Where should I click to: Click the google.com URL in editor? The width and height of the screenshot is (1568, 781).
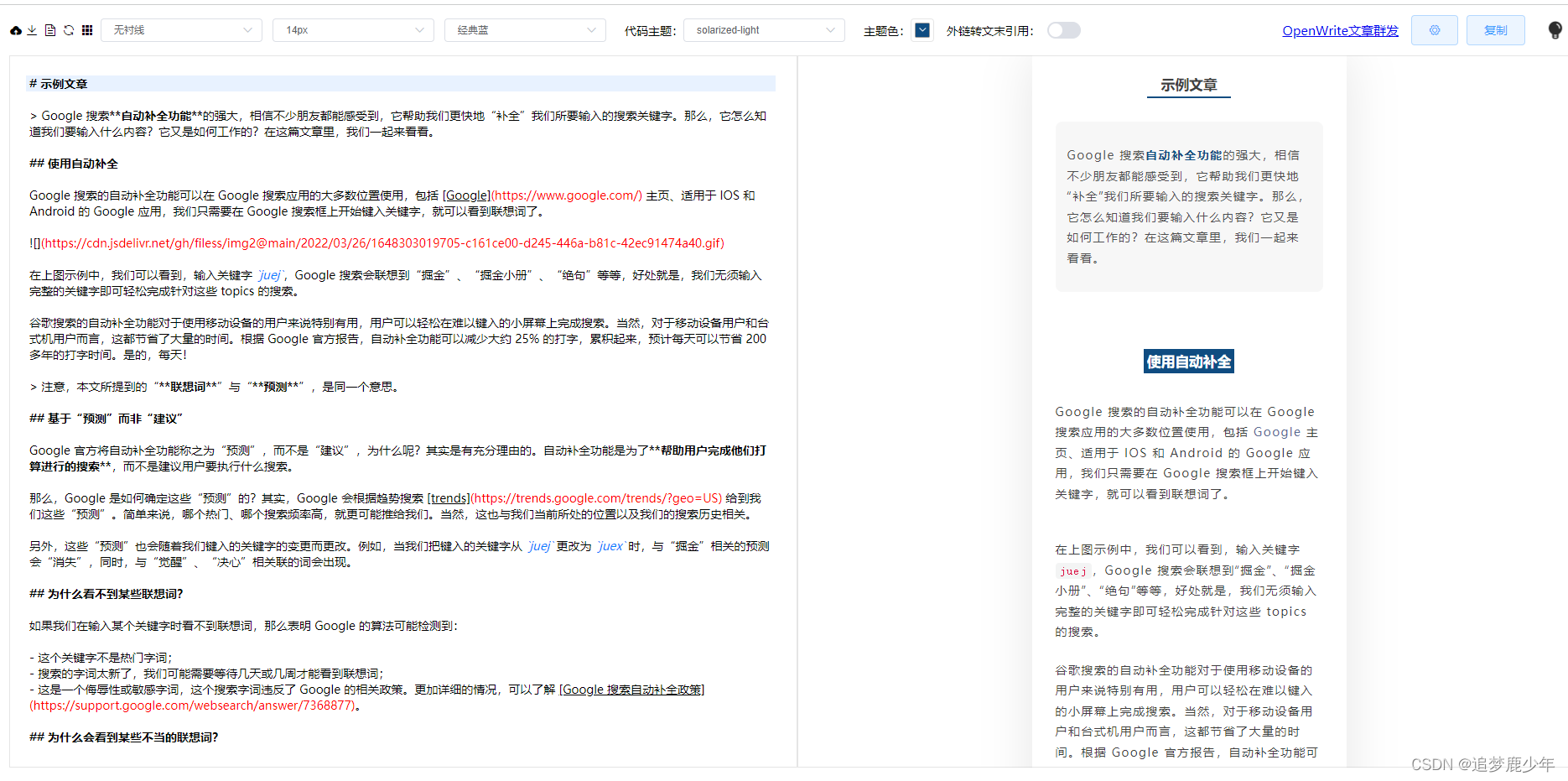(x=567, y=195)
